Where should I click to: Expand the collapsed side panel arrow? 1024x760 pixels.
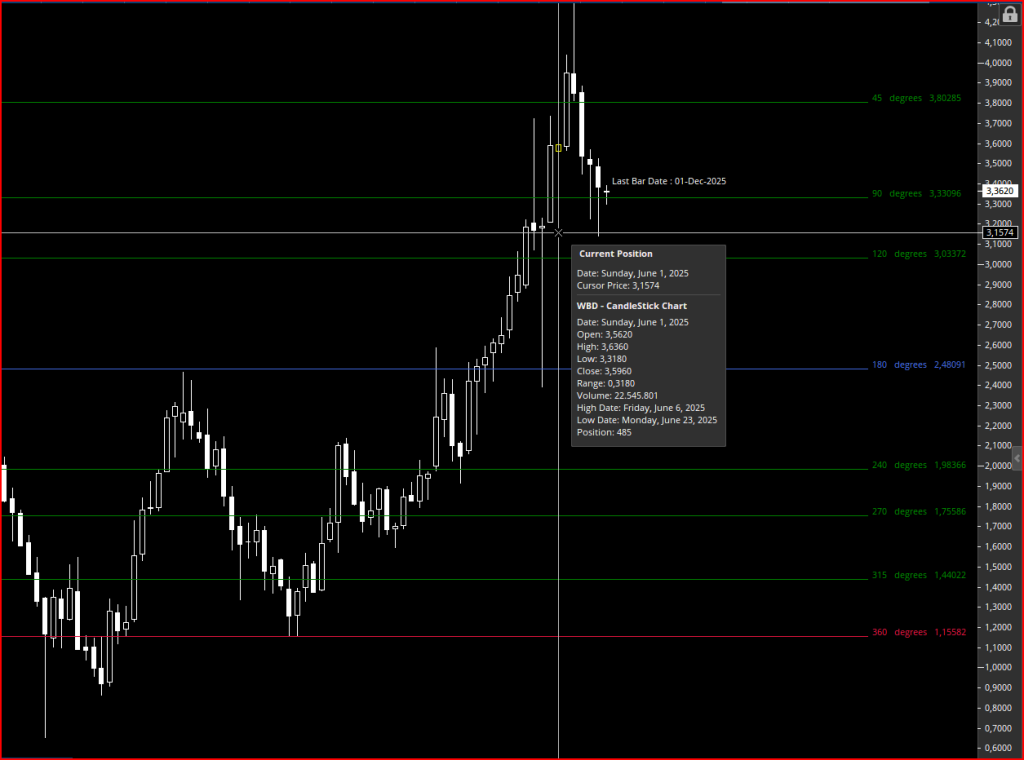click(1017, 458)
